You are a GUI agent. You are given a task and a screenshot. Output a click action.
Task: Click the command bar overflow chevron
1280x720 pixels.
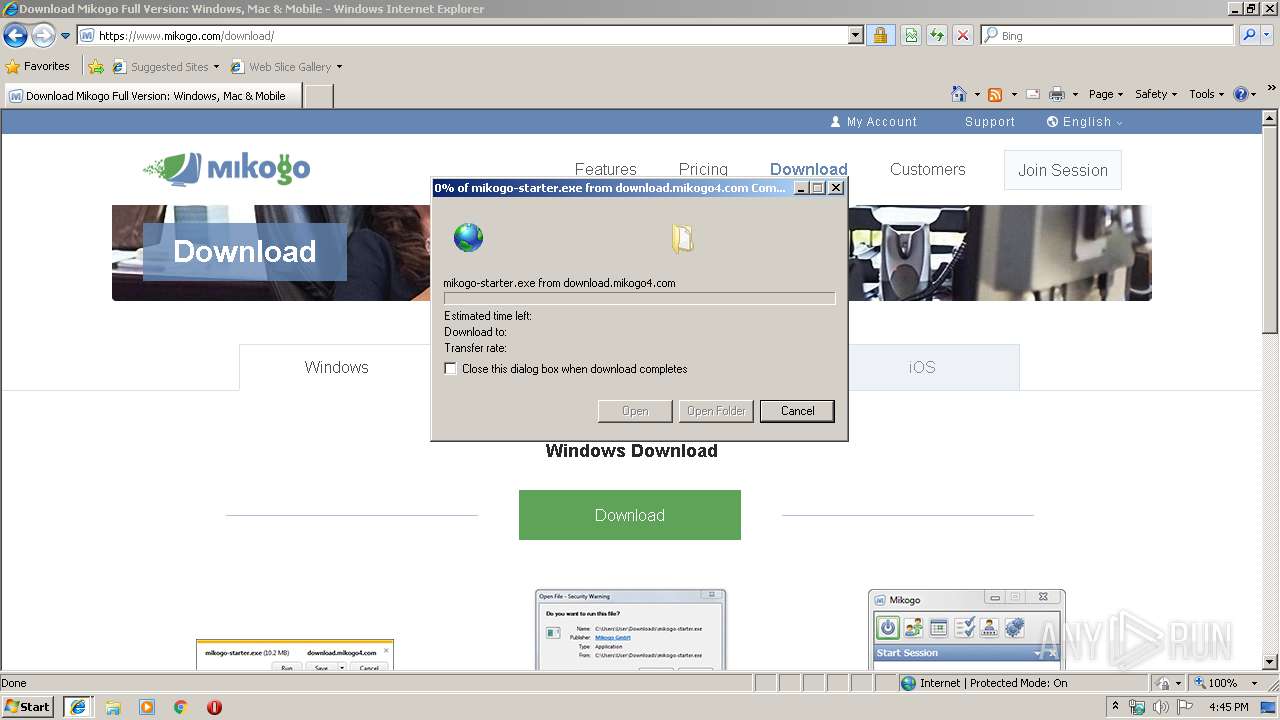(x=1271, y=90)
